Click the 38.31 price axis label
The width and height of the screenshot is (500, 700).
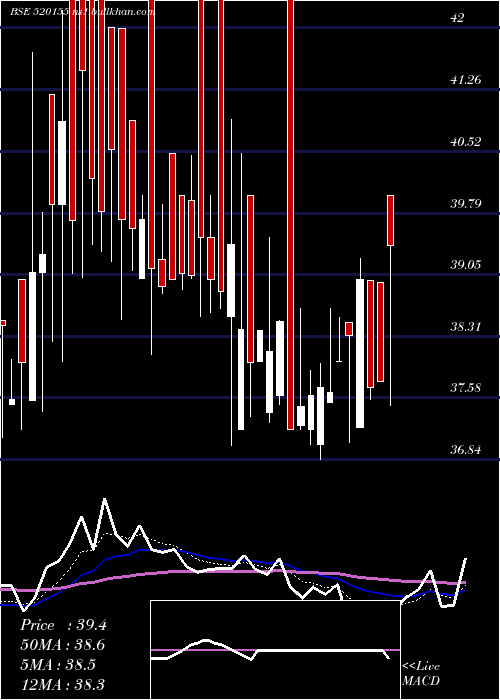pyautogui.click(x=466, y=327)
